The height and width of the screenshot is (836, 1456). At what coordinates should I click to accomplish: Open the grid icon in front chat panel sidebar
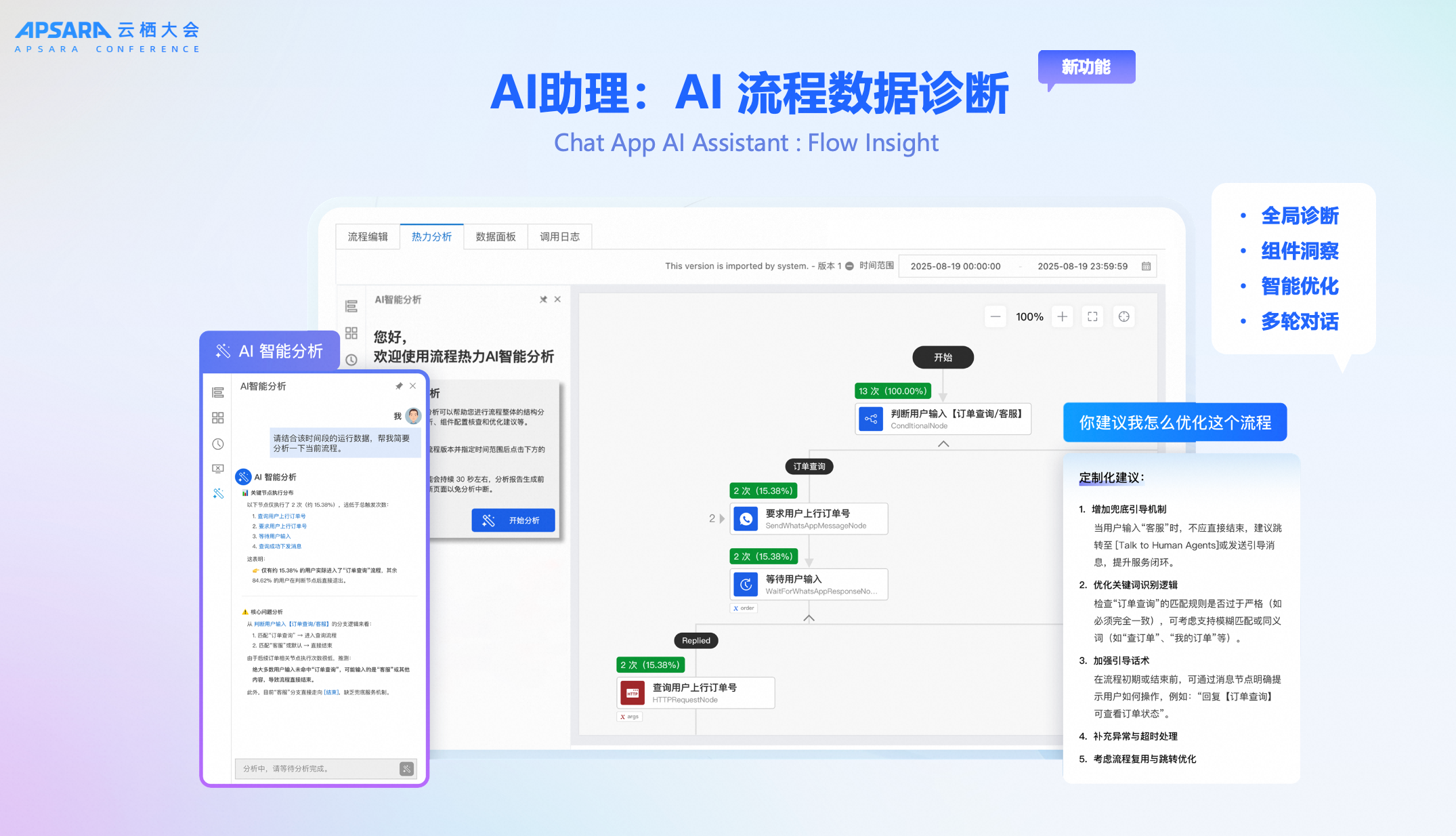point(217,418)
